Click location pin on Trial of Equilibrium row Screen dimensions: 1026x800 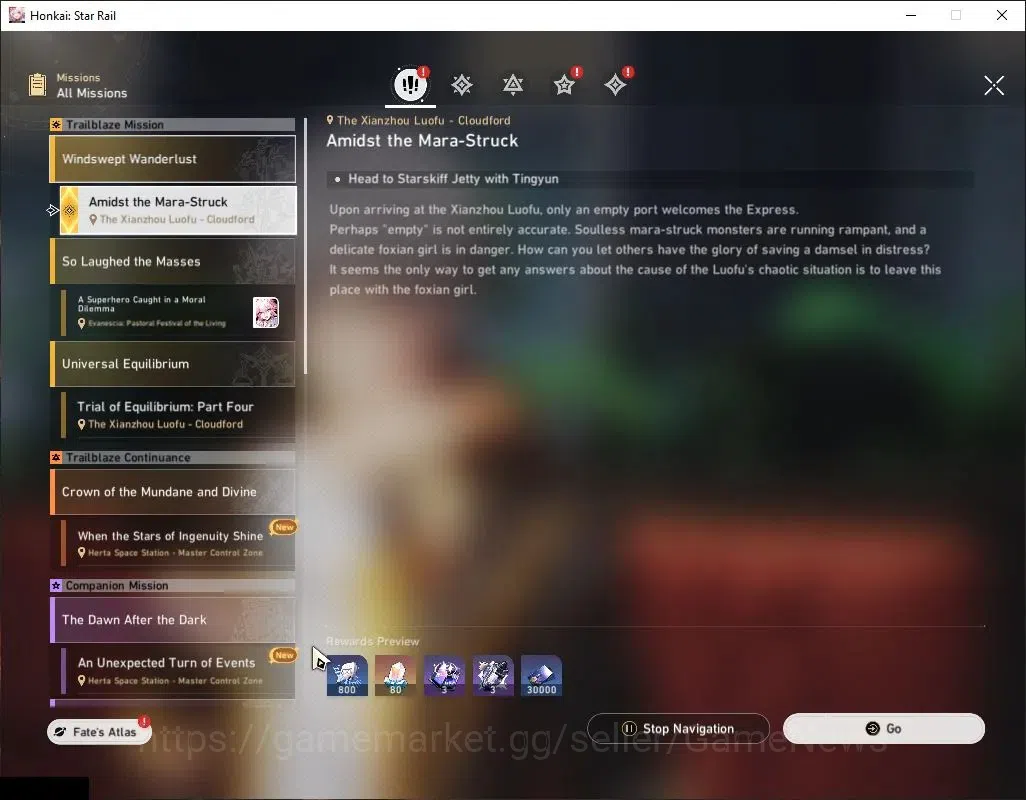[82, 425]
